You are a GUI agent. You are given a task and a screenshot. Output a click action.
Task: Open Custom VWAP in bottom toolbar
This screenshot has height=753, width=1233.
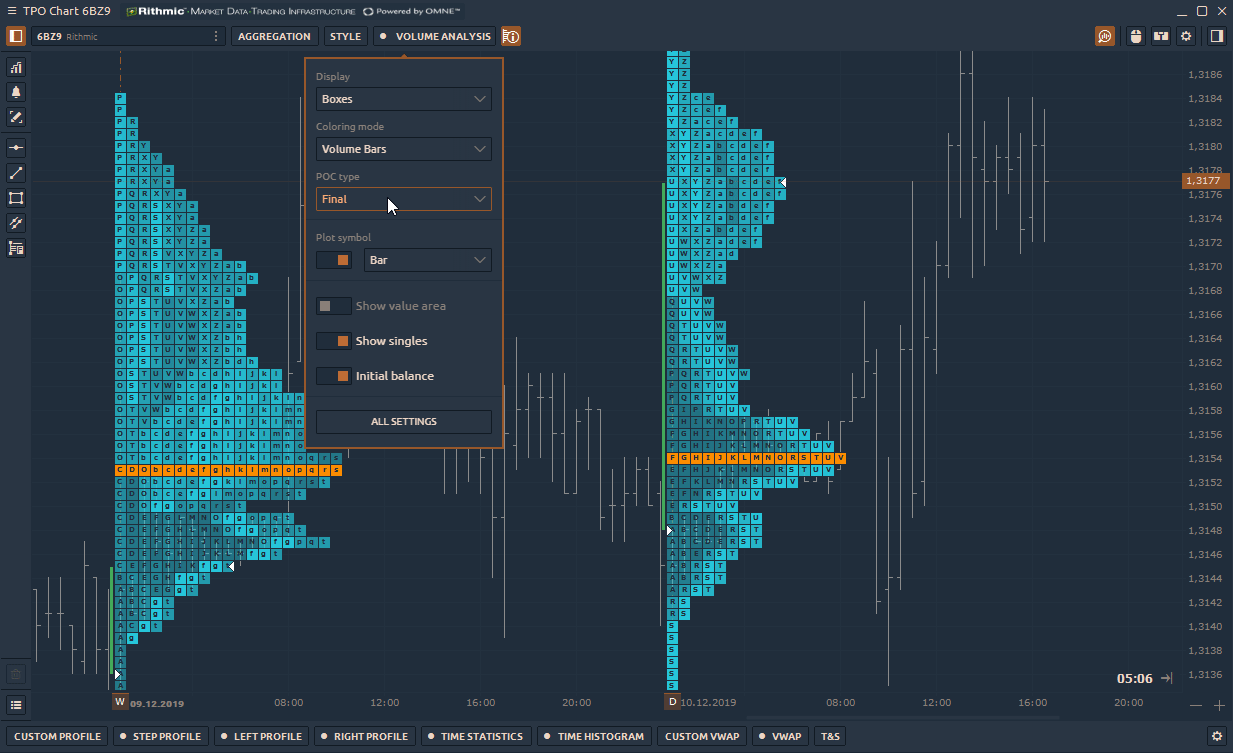click(701, 736)
